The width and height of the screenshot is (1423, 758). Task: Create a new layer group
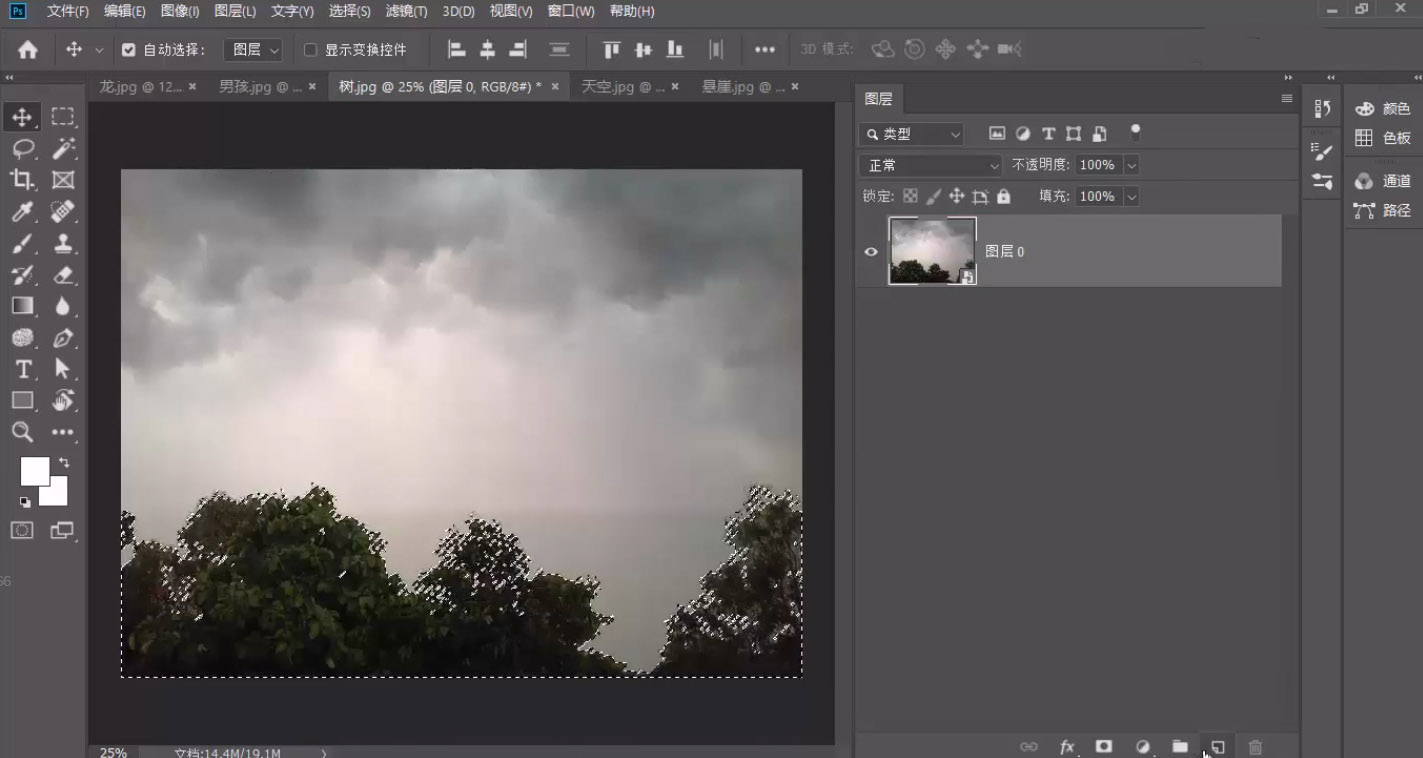[1180, 747]
